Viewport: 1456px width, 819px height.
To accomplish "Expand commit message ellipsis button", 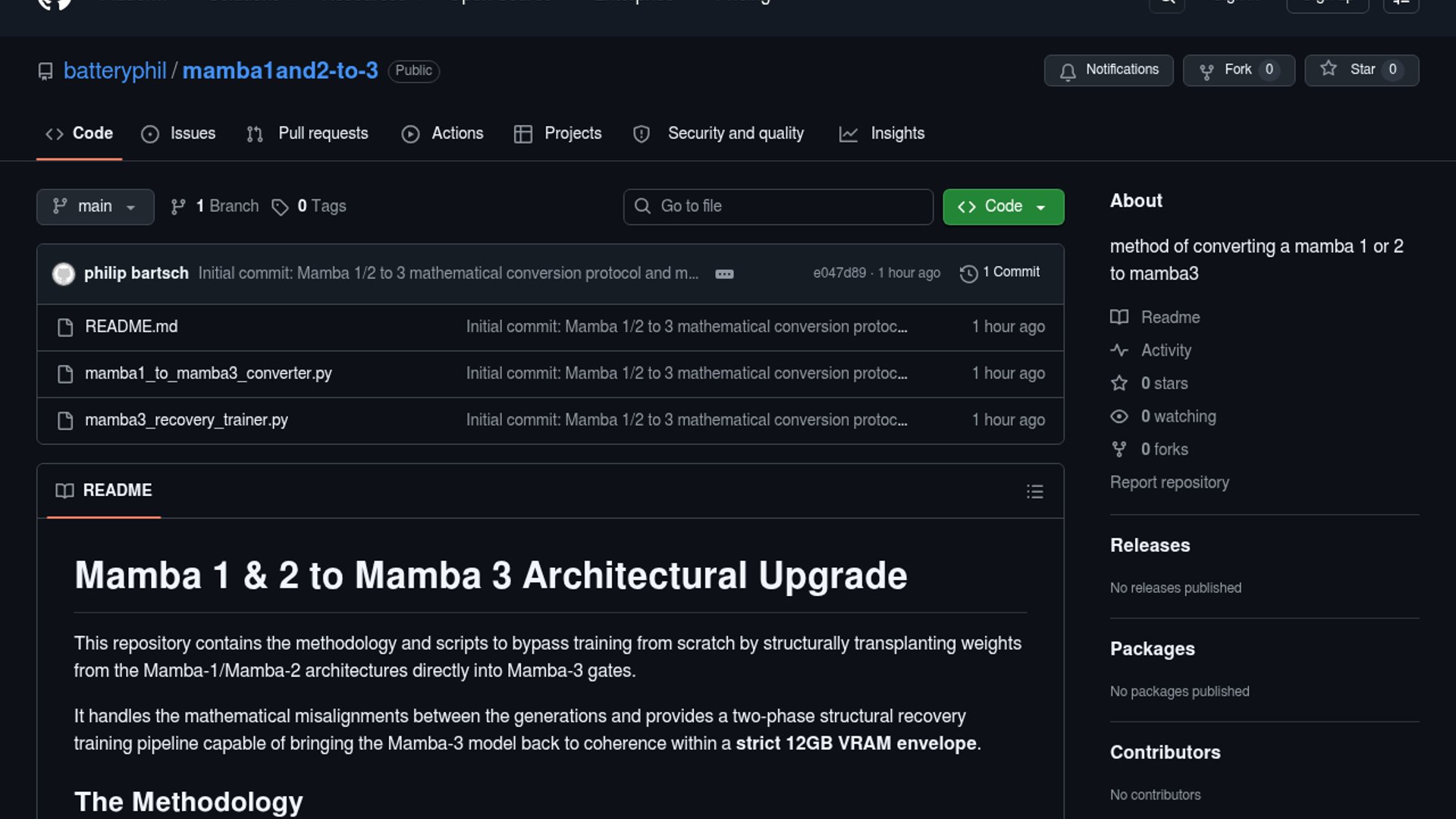I will [724, 274].
